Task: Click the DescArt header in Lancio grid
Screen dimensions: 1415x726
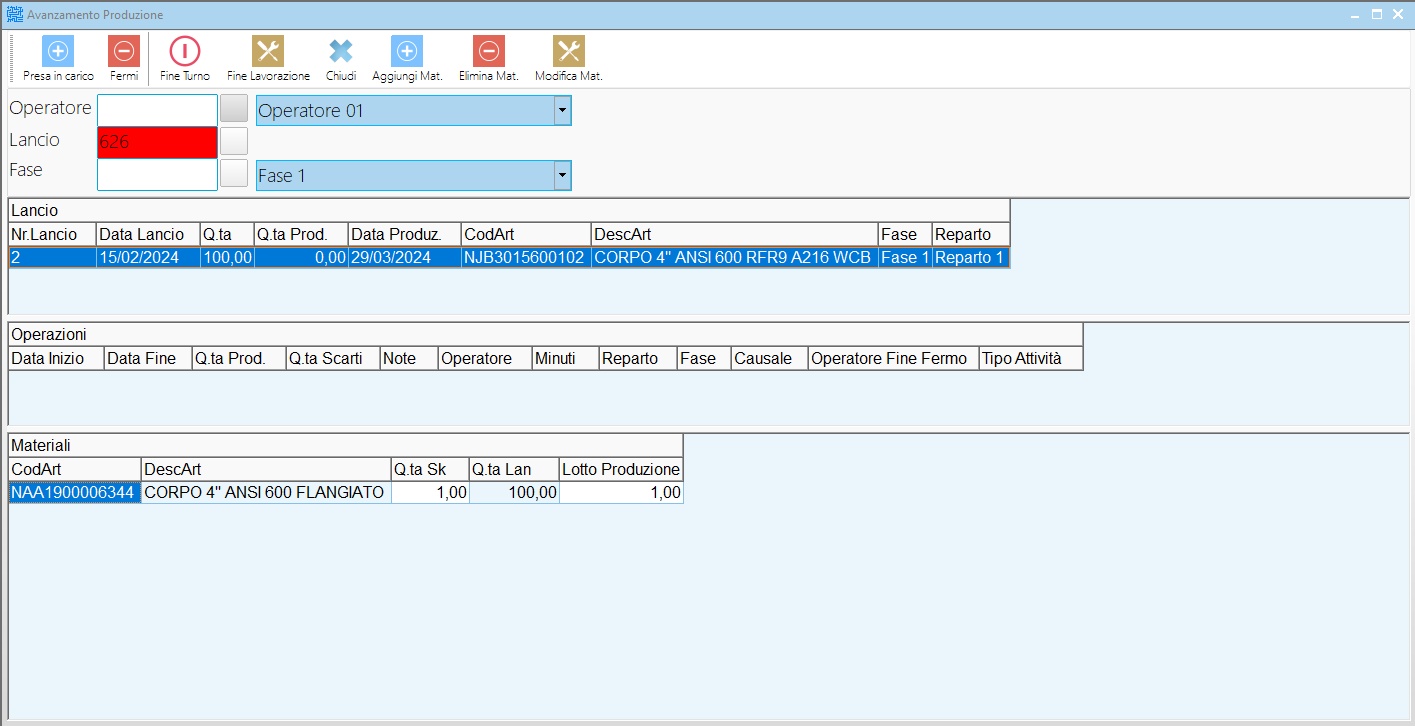Action: (735, 234)
